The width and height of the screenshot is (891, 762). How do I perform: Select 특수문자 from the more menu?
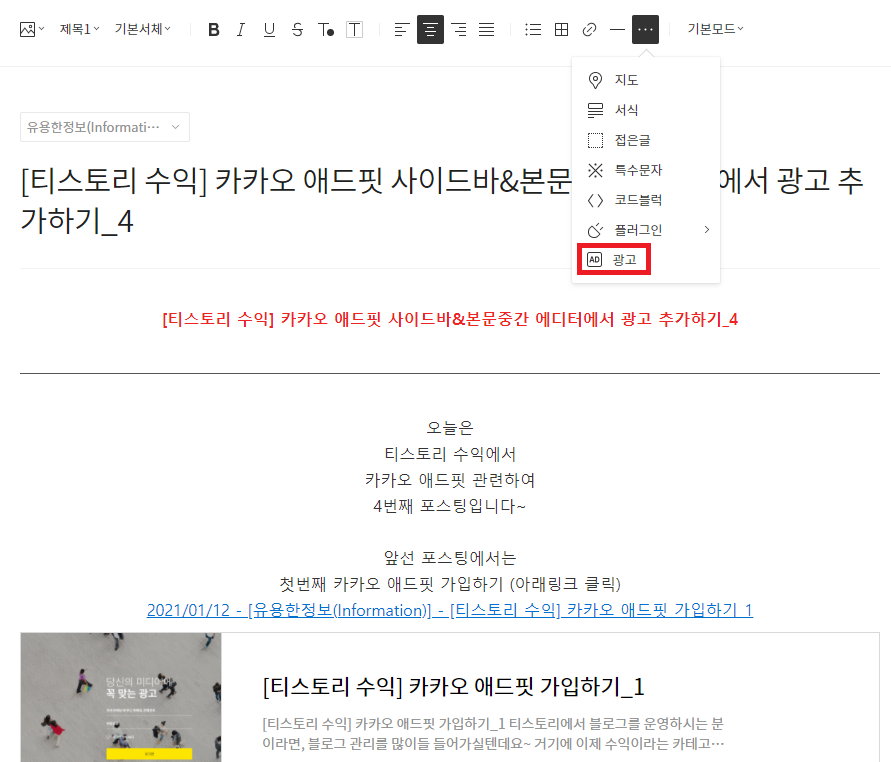pyautogui.click(x=646, y=170)
